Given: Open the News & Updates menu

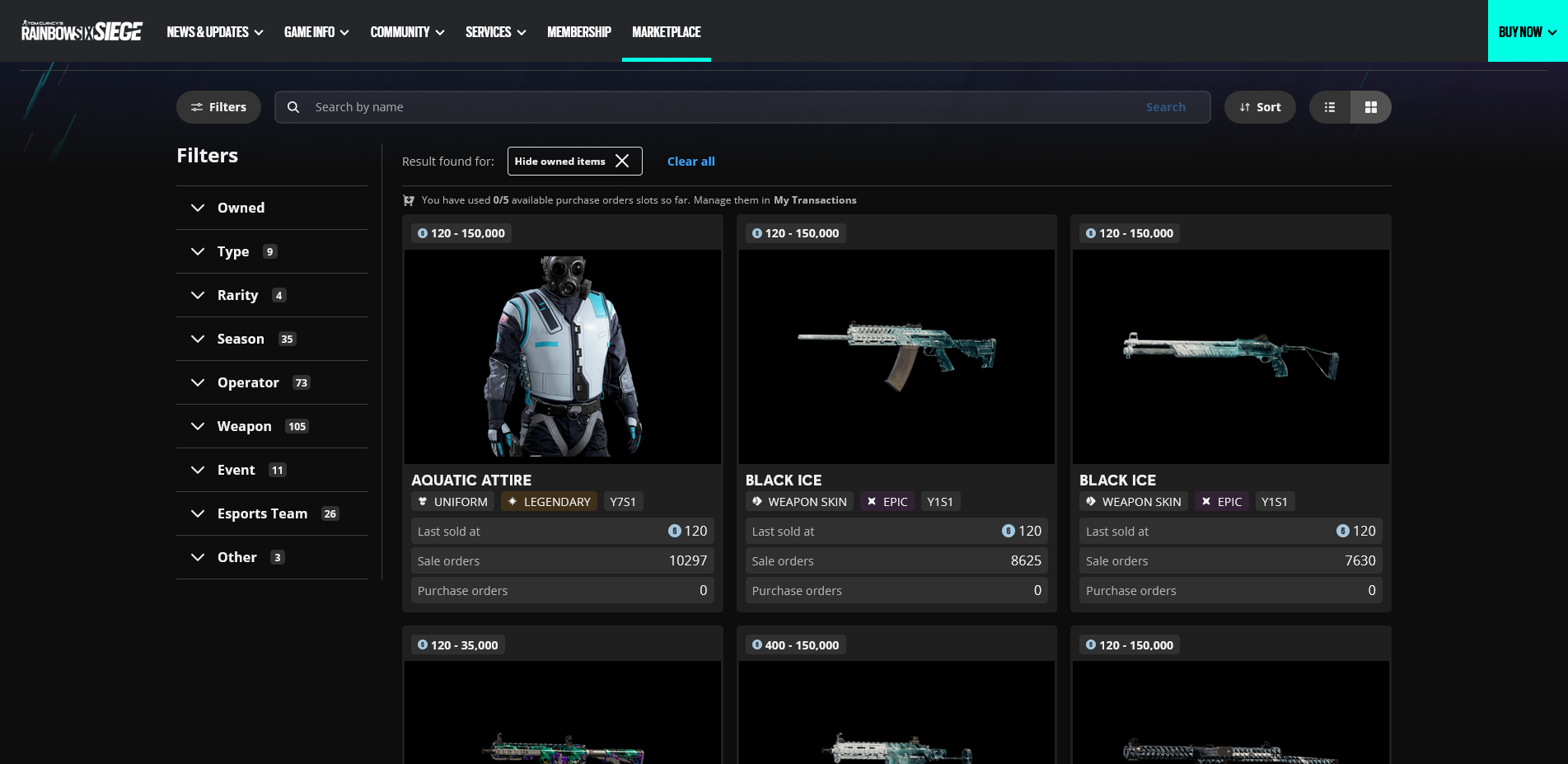Looking at the screenshot, I should [215, 32].
